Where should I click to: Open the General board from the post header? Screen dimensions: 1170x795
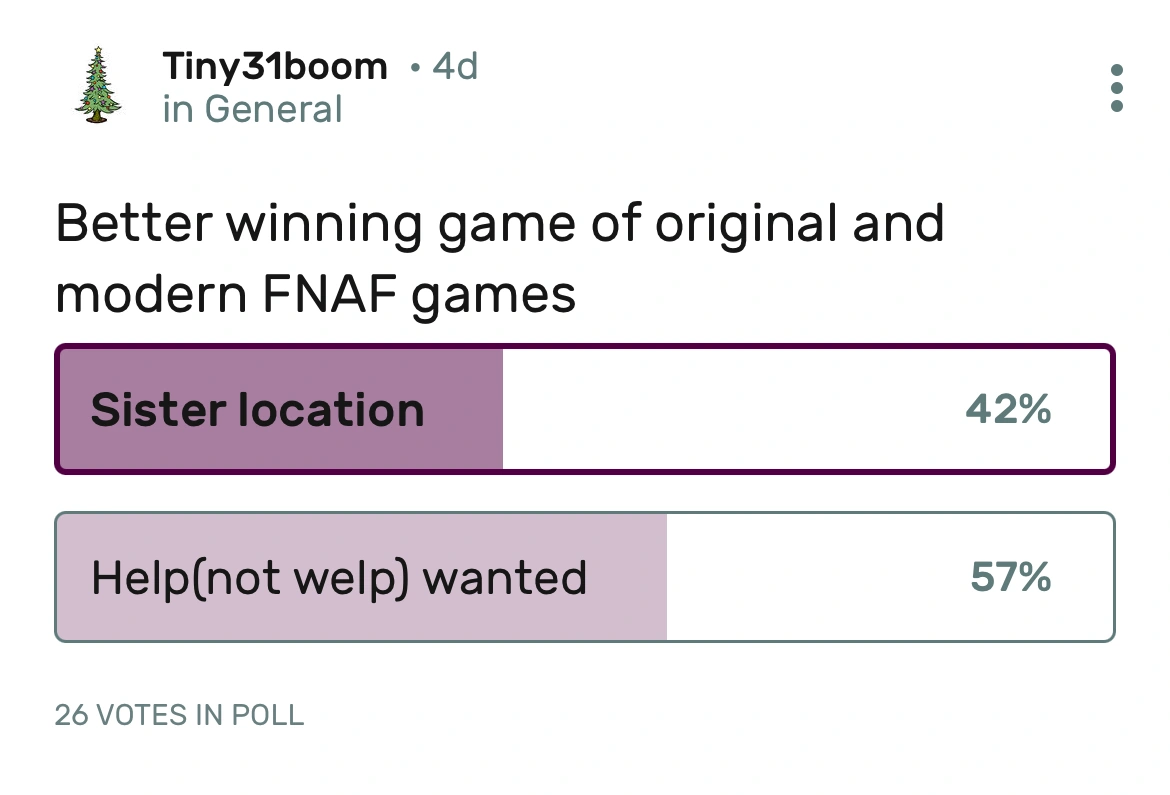pyautogui.click(x=253, y=108)
